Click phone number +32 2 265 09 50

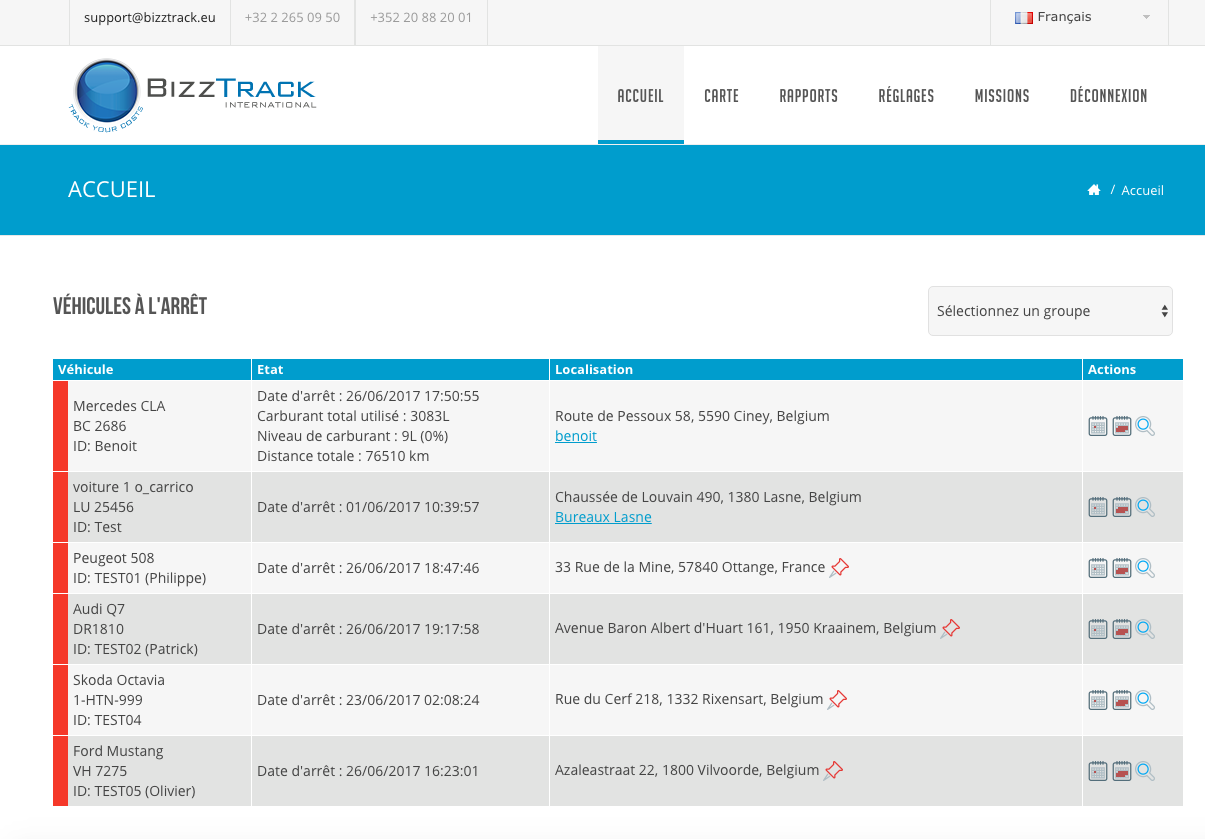[292, 18]
